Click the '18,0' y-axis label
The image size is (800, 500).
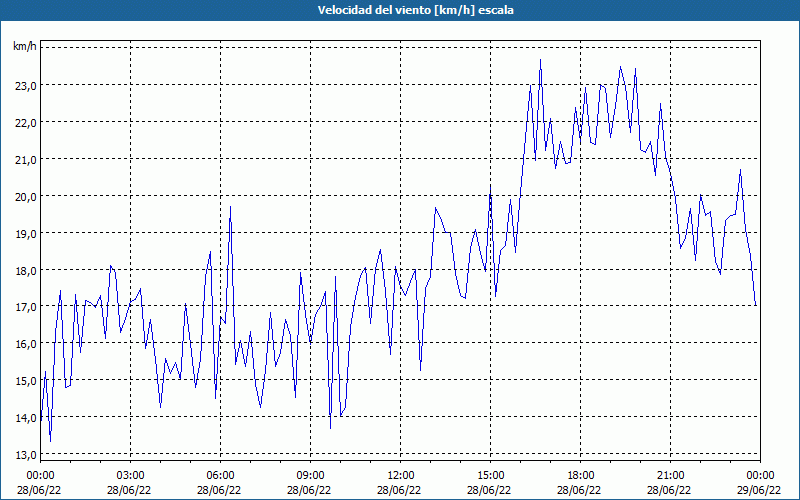click(26, 270)
